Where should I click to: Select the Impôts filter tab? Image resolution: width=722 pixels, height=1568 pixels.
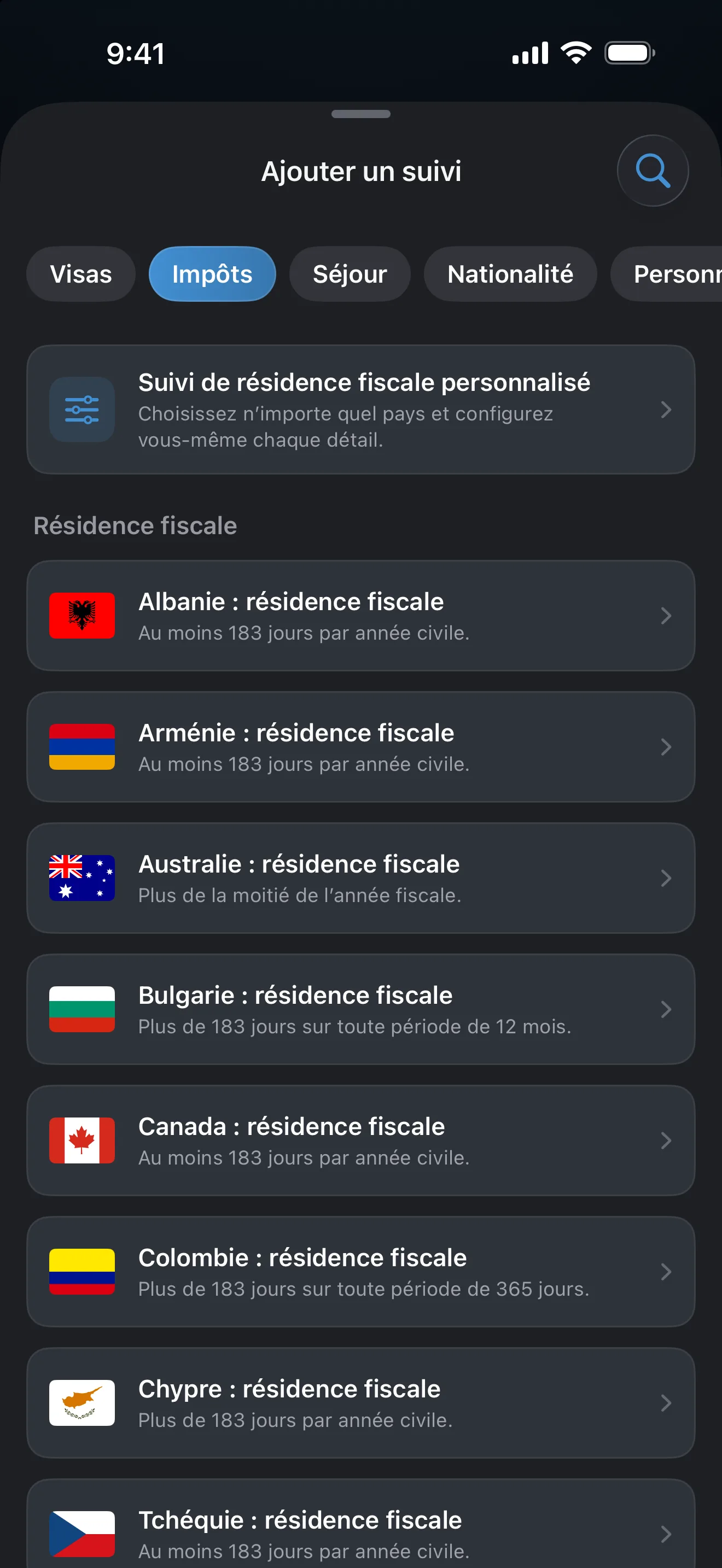click(x=212, y=274)
